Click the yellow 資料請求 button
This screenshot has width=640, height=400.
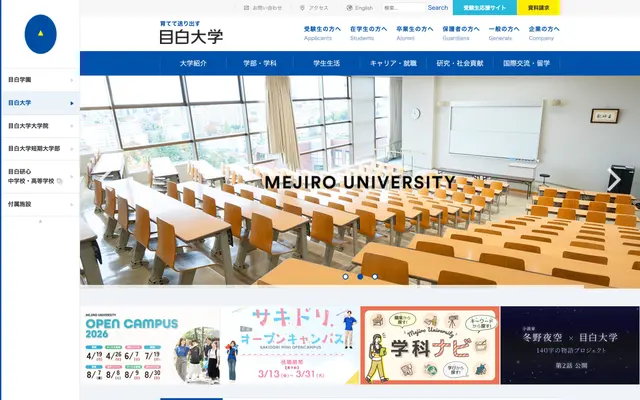click(538, 8)
